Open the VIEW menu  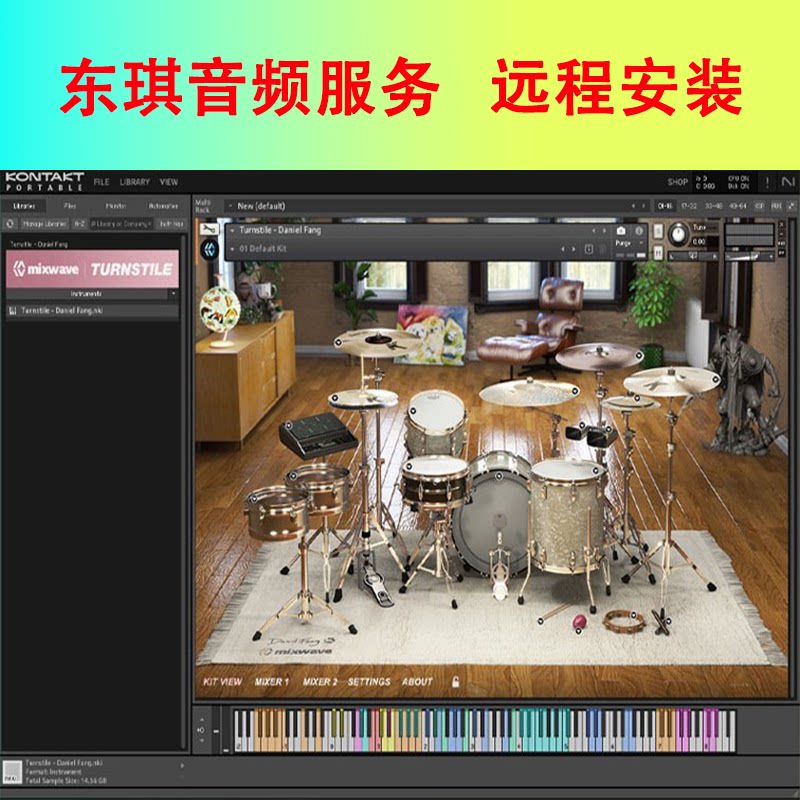tap(168, 182)
